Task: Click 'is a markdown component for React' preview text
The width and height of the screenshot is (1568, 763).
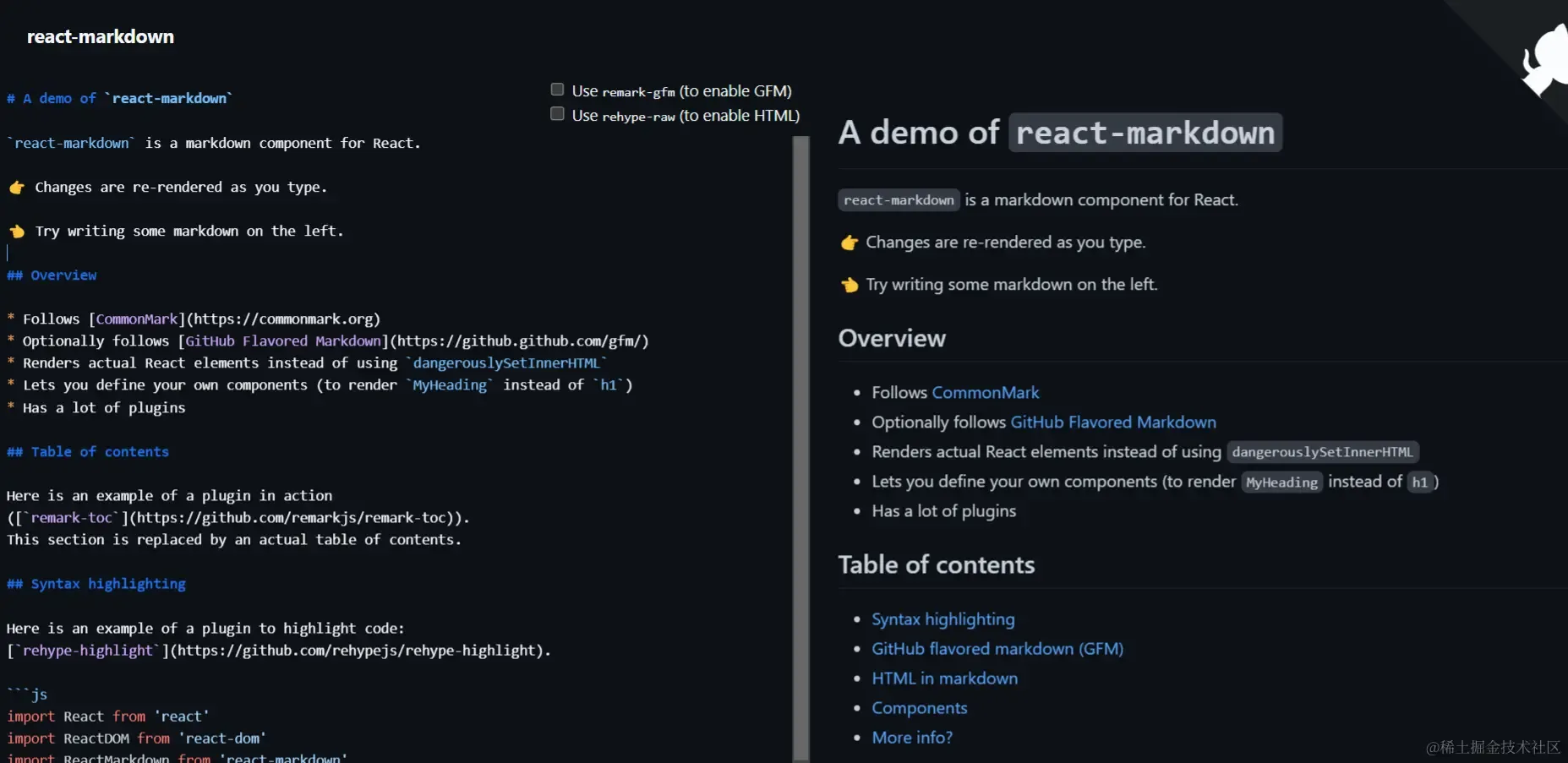Action: [1101, 200]
